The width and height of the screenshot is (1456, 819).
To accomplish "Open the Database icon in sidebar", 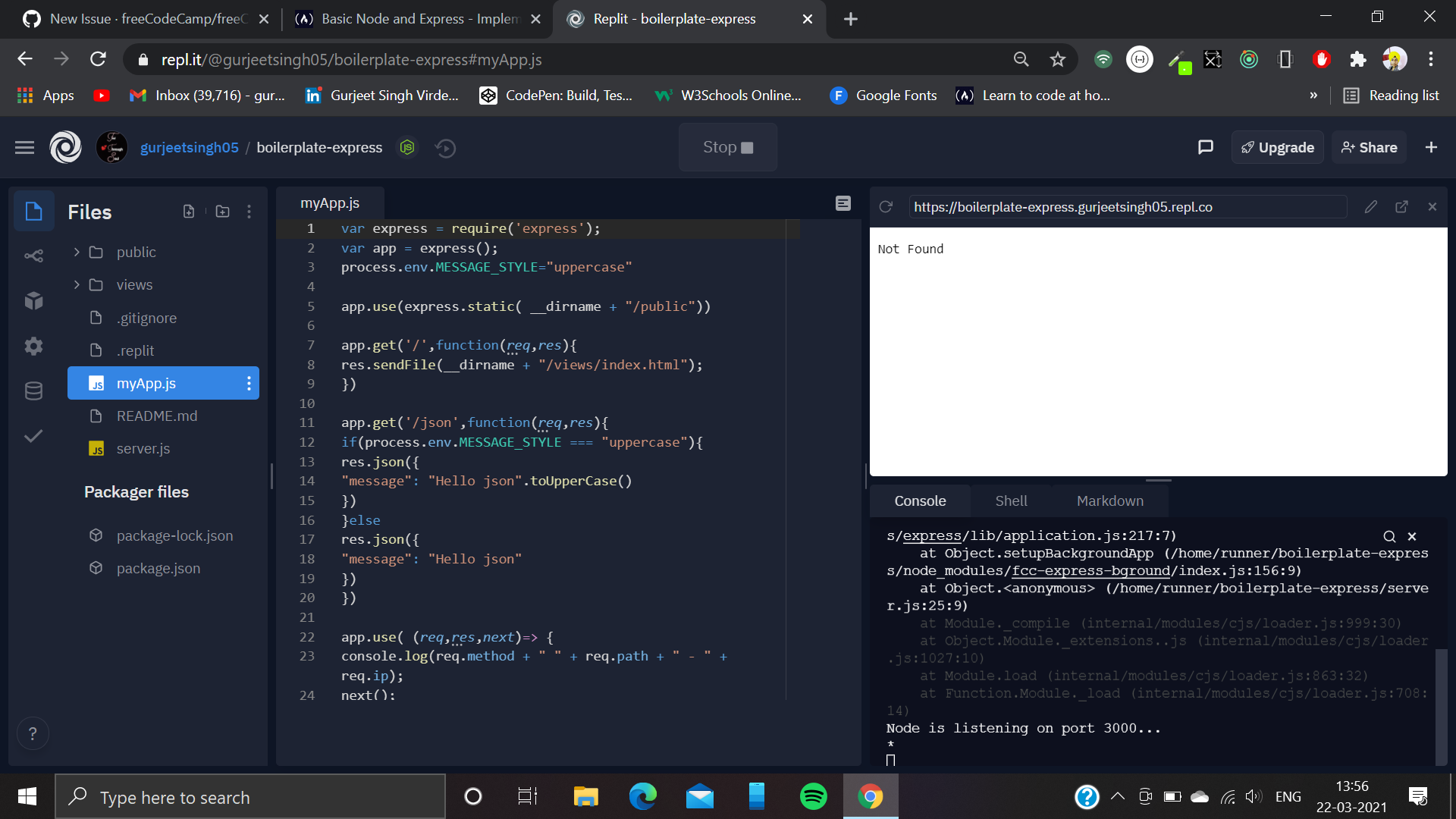I will pyautogui.click(x=33, y=391).
